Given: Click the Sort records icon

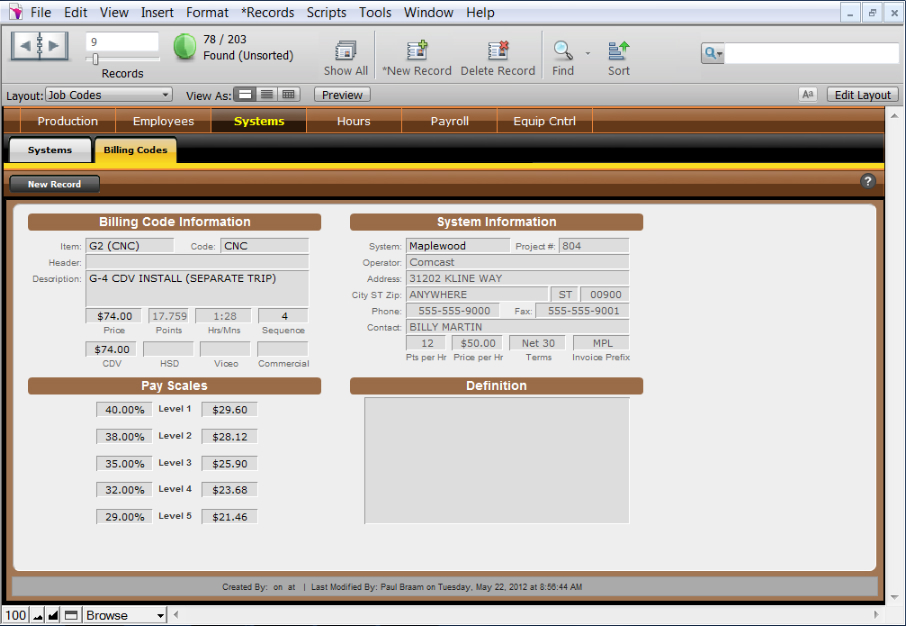Looking at the screenshot, I should 619,51.
